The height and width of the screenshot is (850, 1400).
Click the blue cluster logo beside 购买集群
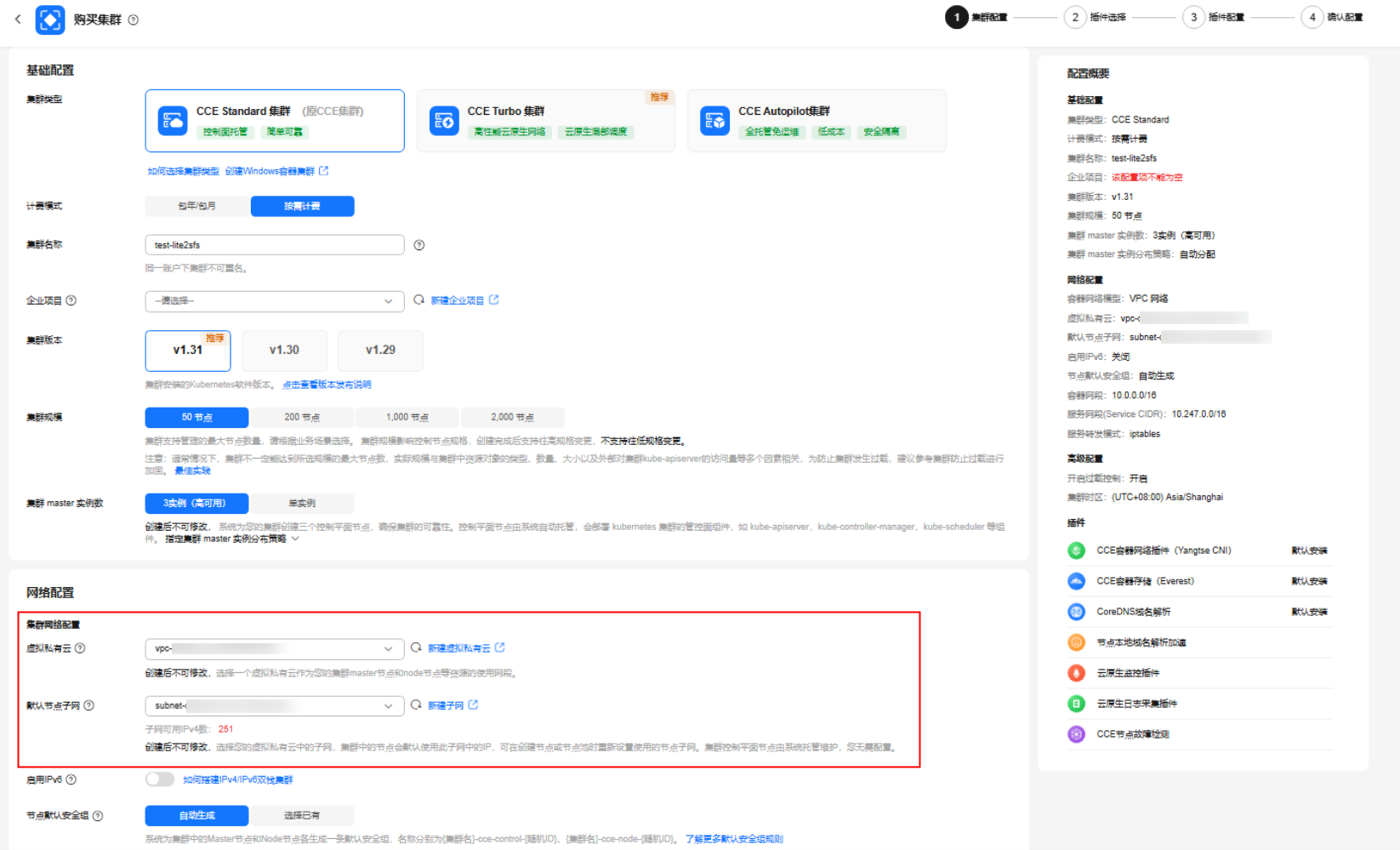coord(50,20)
